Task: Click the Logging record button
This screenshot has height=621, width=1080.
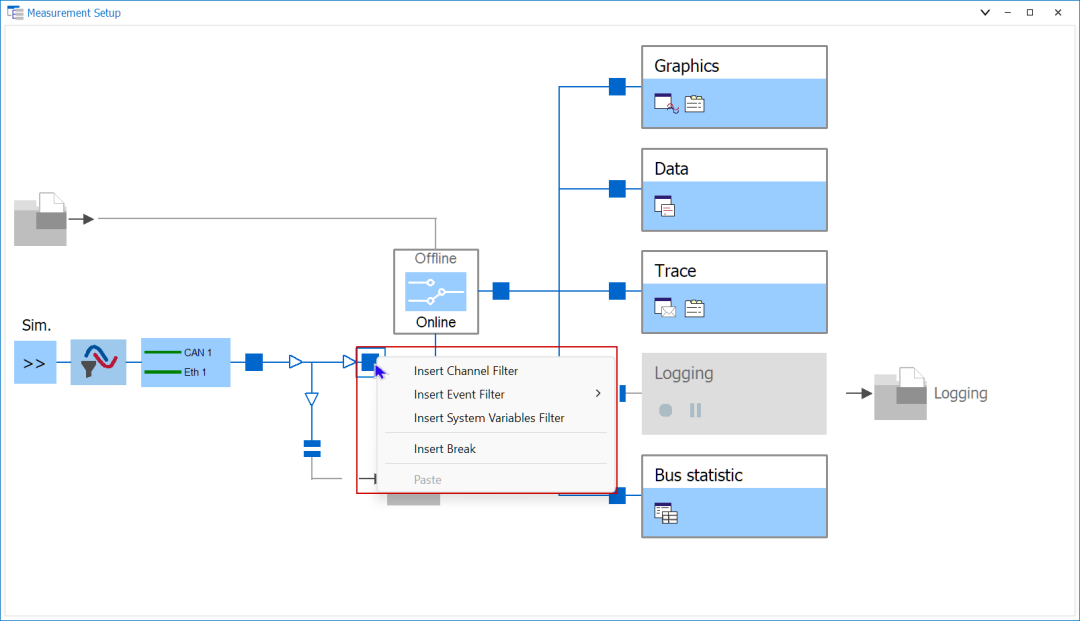Action: click(665, 410)
